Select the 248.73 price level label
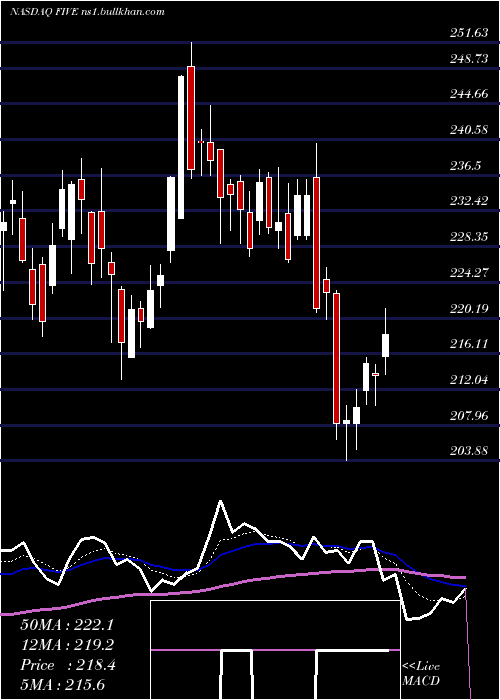Screen dimensions: 500x700 coord(468,58)
